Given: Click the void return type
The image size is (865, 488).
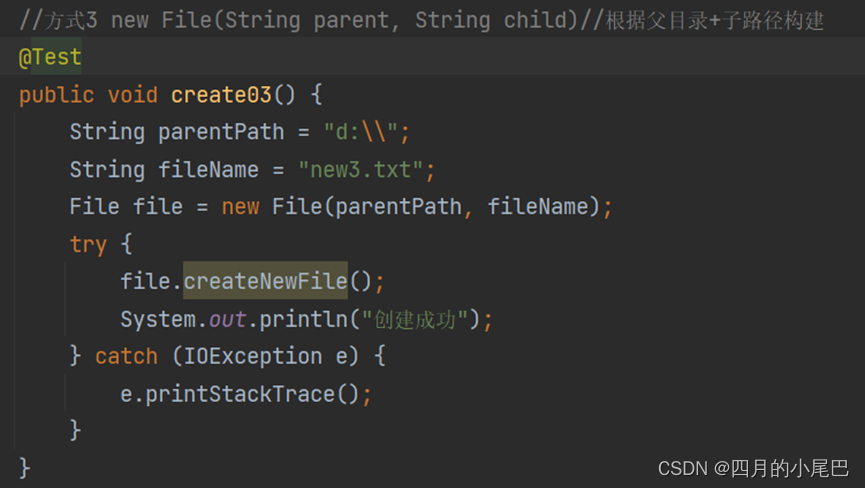Looking at the screenshot, I should [132, 95].
